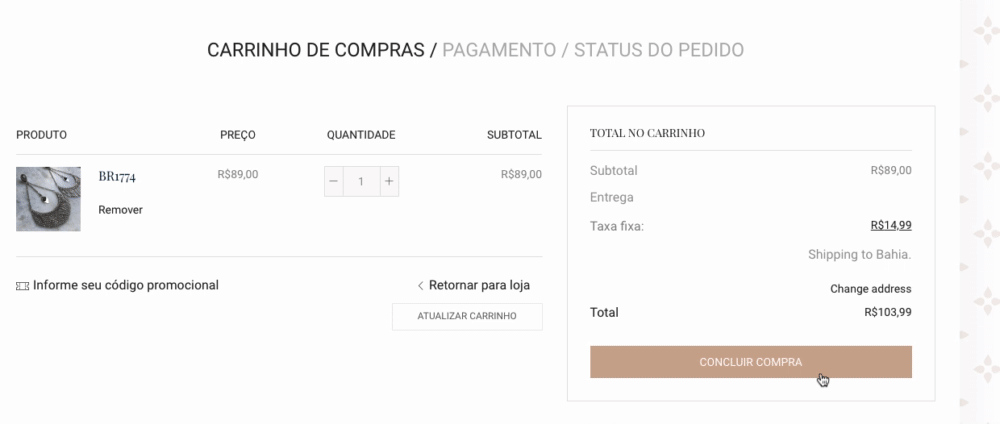Click the 'Change address' link
Viewport: 1000px width, 424px height.
coord(870,289)
